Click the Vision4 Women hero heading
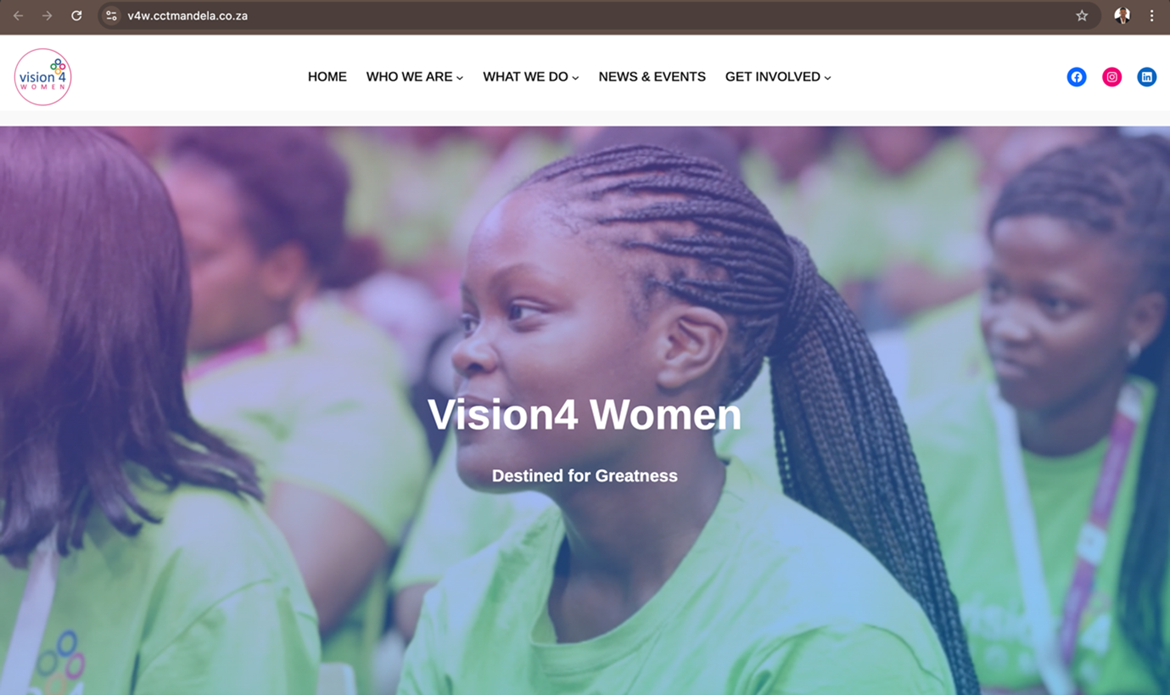The image size is (1170, 695). (x=584, y=414)
